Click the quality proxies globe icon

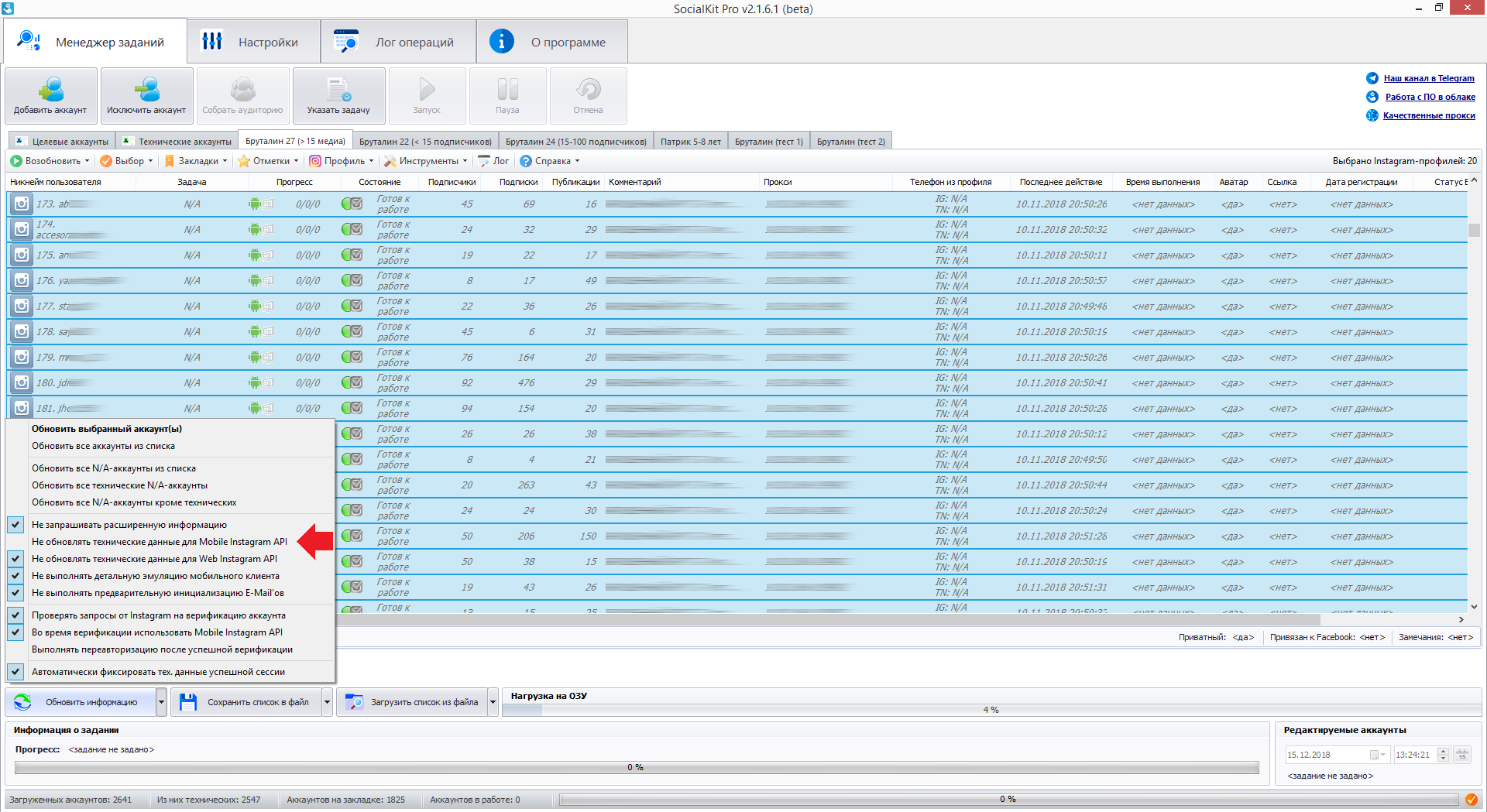pyautogui.click(x=1372, y=115)
